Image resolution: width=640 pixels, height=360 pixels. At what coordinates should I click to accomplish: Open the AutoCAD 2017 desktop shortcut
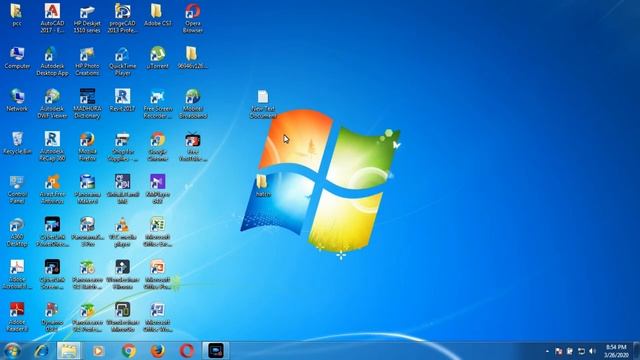tap(52, 18)
